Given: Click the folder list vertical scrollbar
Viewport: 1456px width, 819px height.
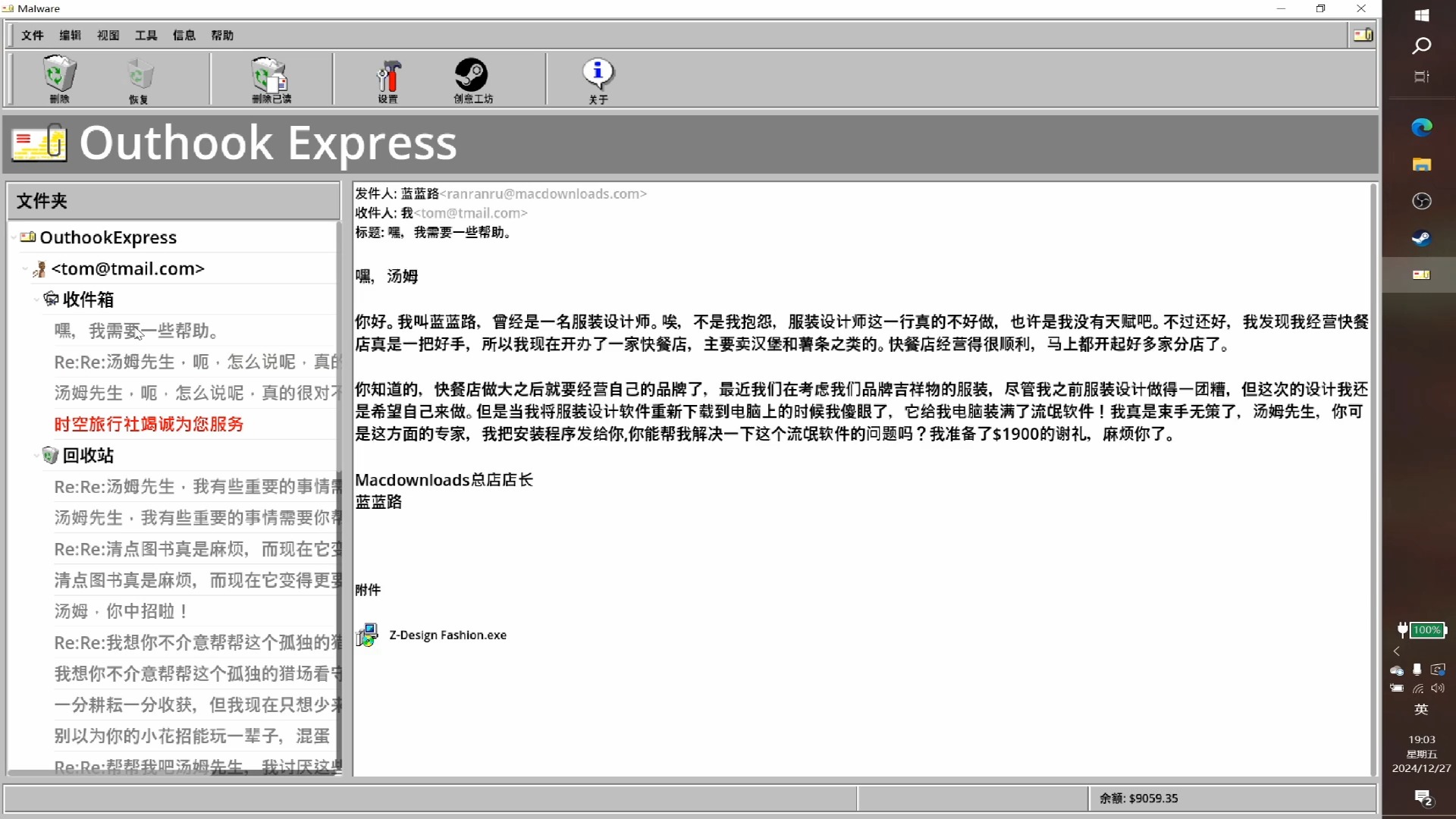Looking at the screenshot, I should tap(340, 497).
